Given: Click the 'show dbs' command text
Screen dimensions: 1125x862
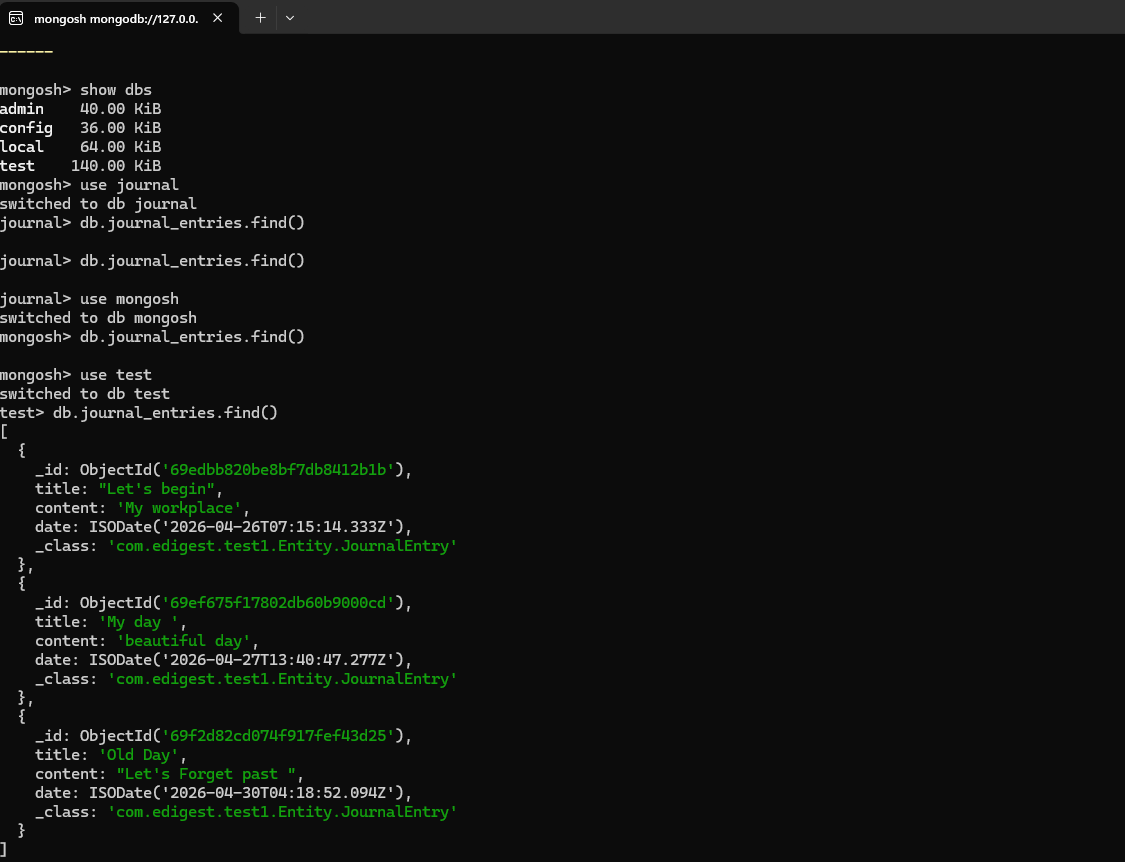Looking at the screenshot, I should tap(116, 90).
